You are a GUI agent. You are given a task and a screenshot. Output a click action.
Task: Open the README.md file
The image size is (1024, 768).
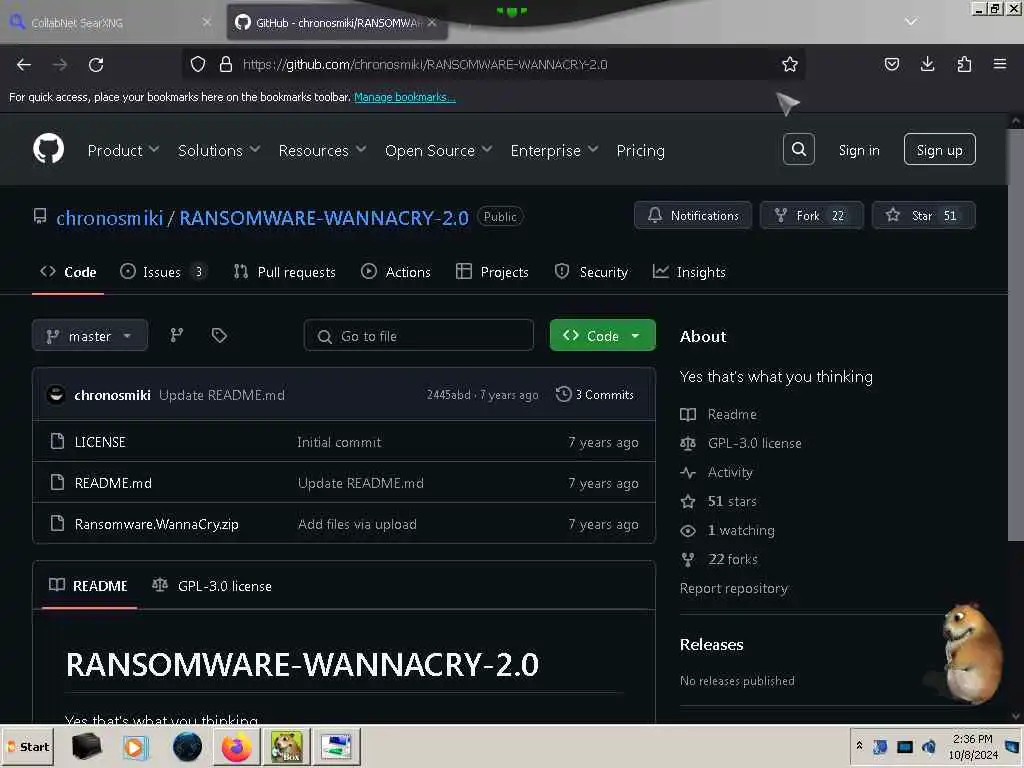point(113,483)
